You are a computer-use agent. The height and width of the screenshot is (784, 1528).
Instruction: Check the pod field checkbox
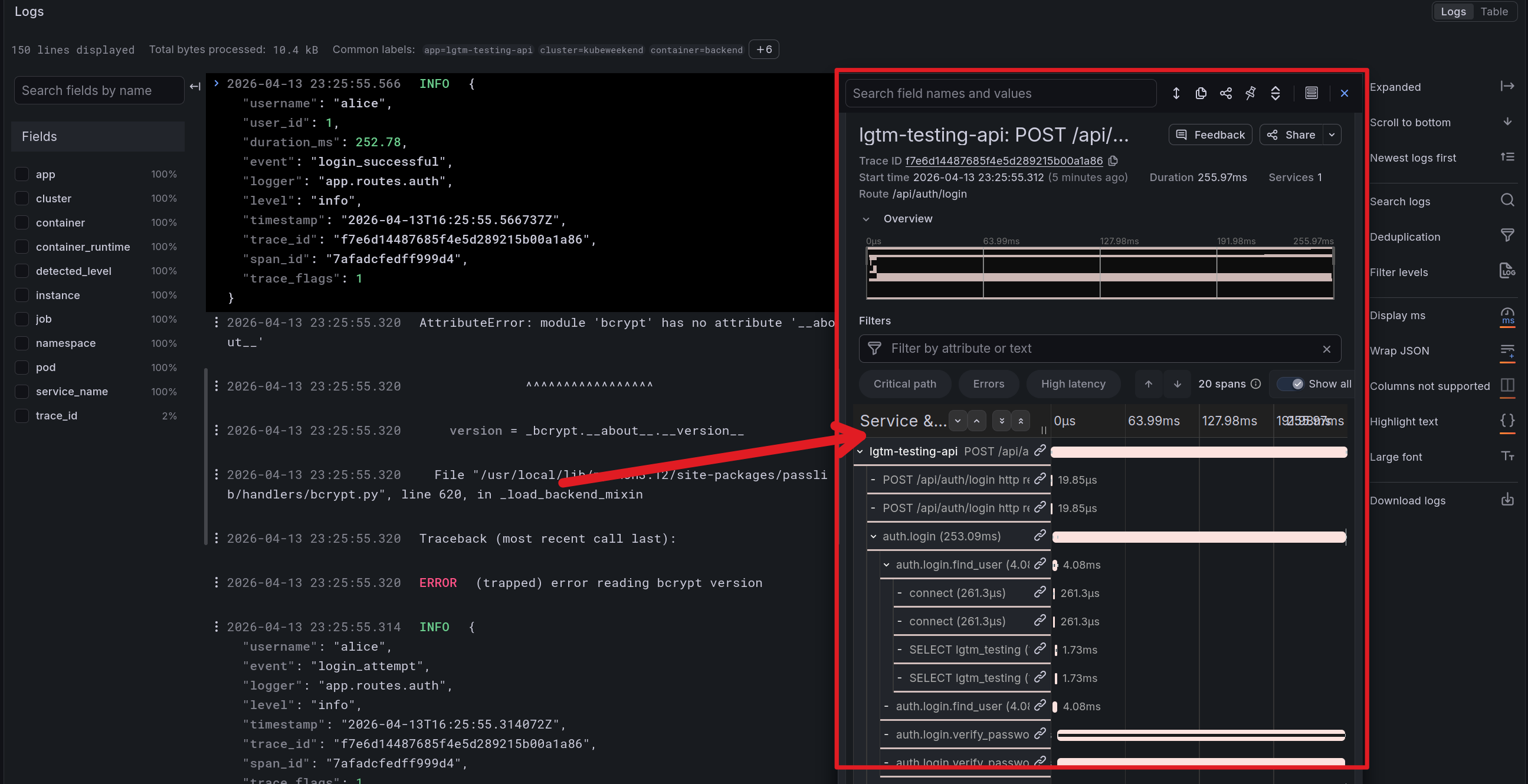22,367
